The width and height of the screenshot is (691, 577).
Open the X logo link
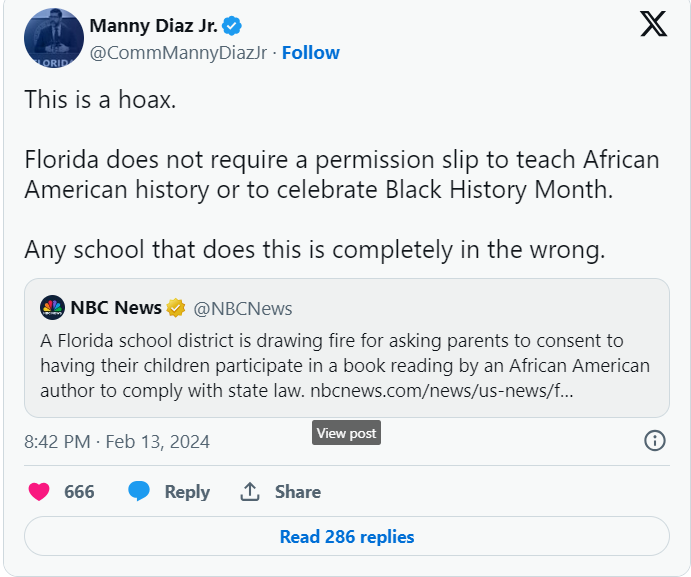point(654,24)
